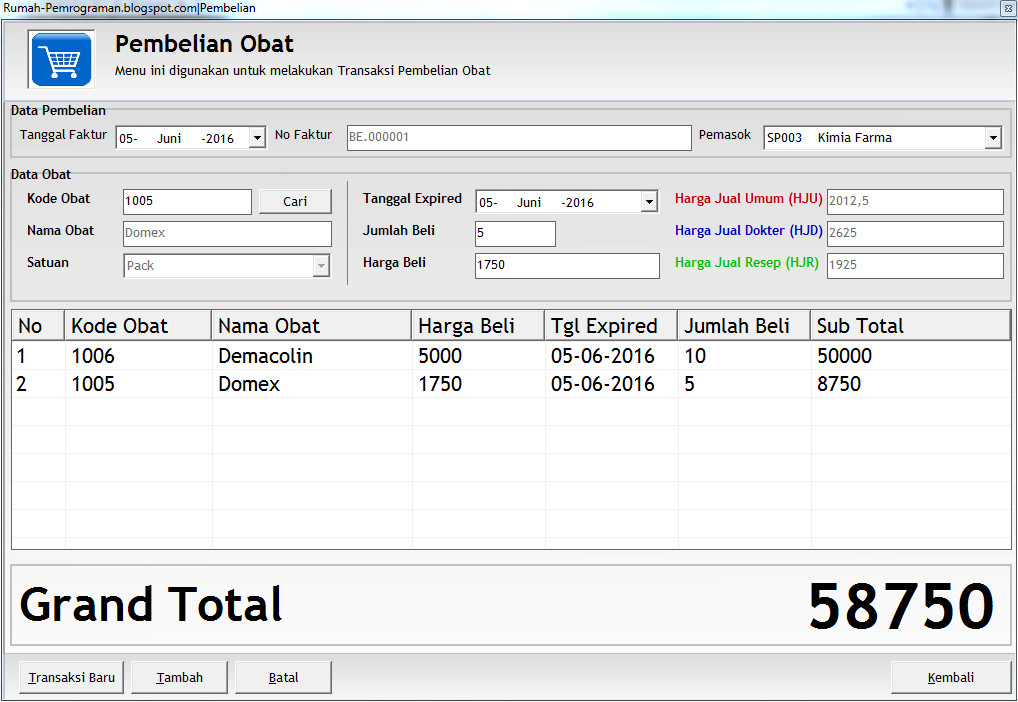
Task: Open the Tanggal Faktur date dropdown
Action: click(258, 137)
